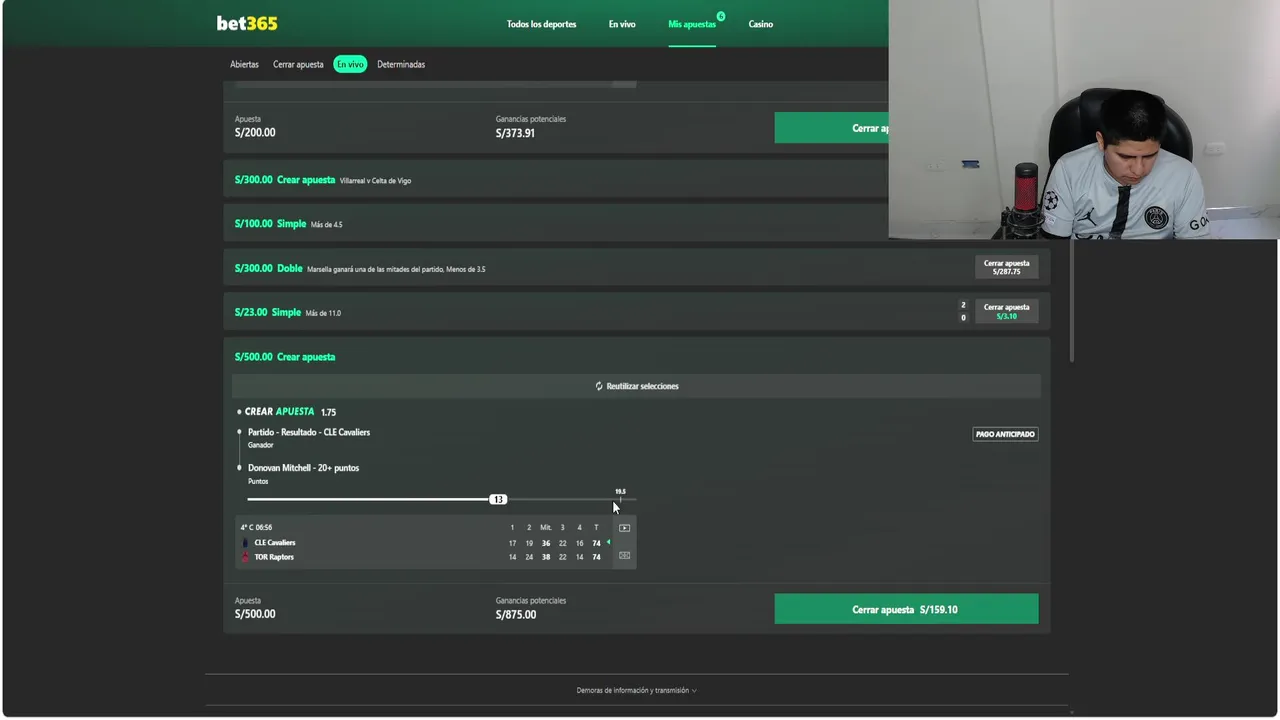Viewport: 1280px width, 720px height.
Task: Open the live video stream icon in the scoreboard
Action: pos(624,528)
